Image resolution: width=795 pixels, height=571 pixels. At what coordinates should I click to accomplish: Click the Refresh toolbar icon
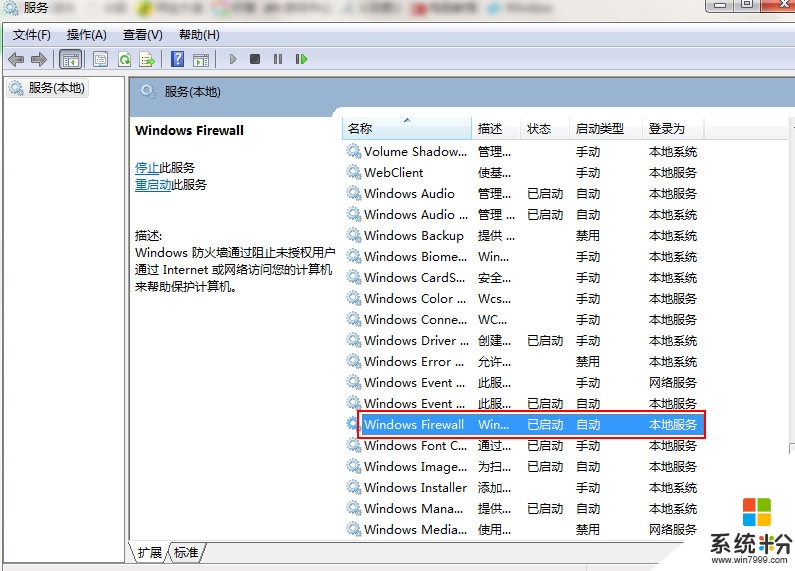point(124,59)
